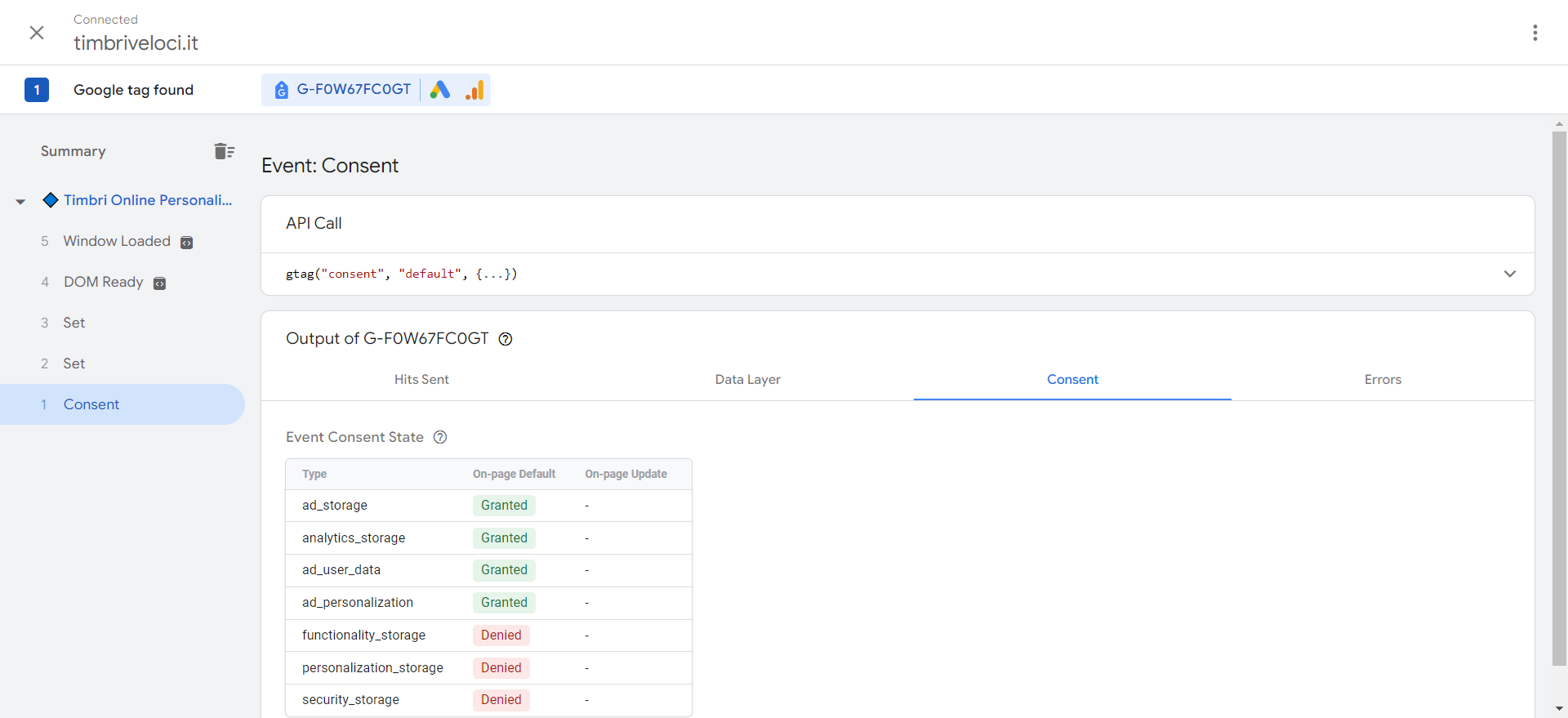The height and width of the screenshot is (718, 1568).
Task: Select the Summary view
Action: tap(73, 151)
